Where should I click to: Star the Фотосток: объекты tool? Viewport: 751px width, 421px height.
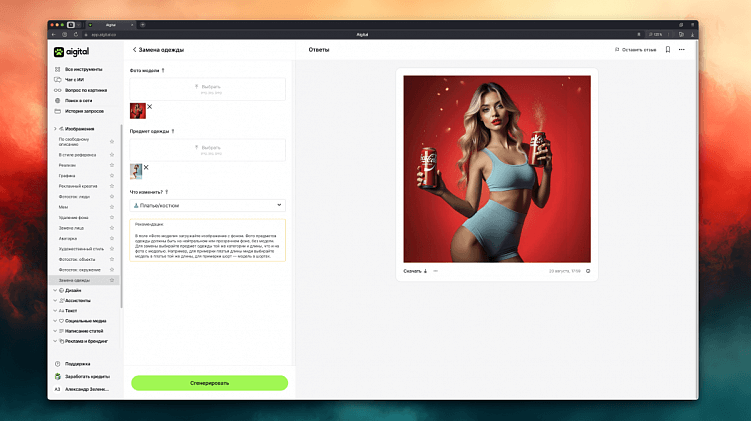(x=112, y=259)
